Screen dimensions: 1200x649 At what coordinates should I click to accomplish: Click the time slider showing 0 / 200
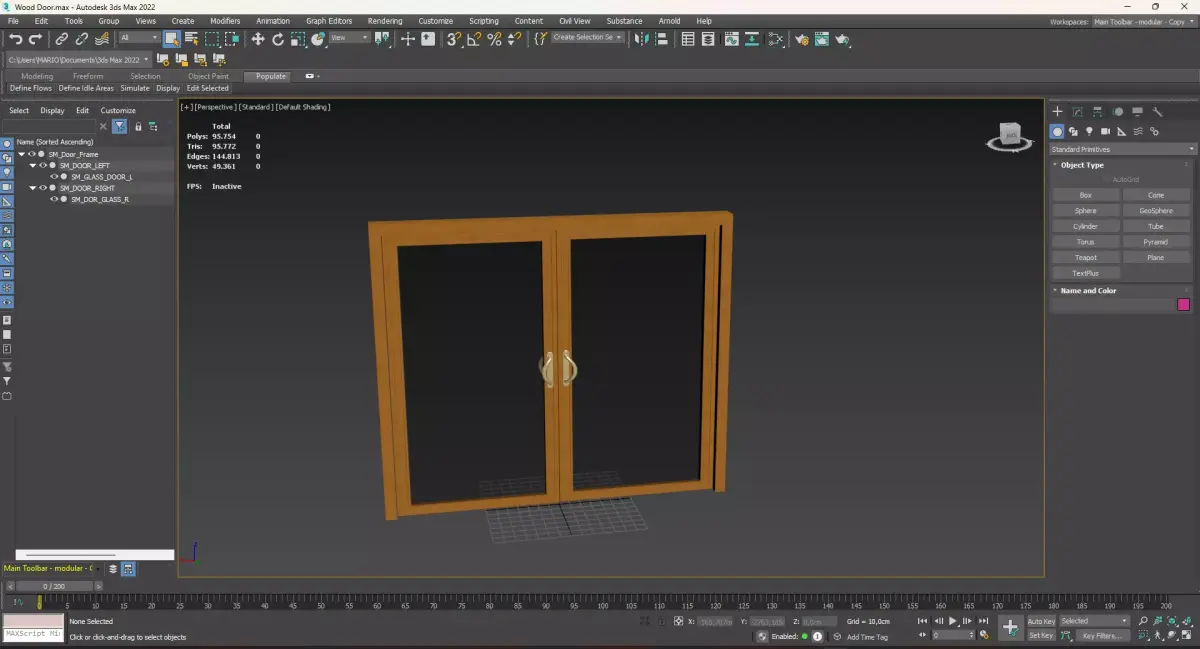tap(53, 586)
